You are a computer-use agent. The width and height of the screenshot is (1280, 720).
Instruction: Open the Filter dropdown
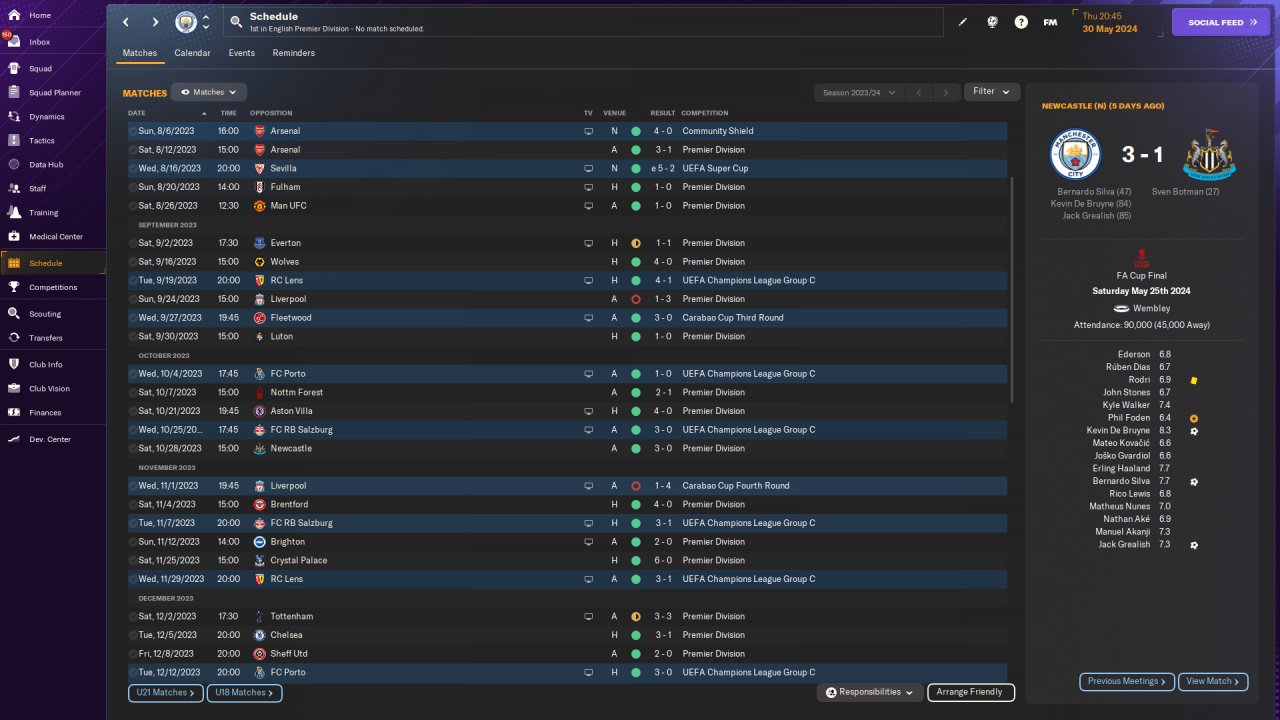[991, 92]
